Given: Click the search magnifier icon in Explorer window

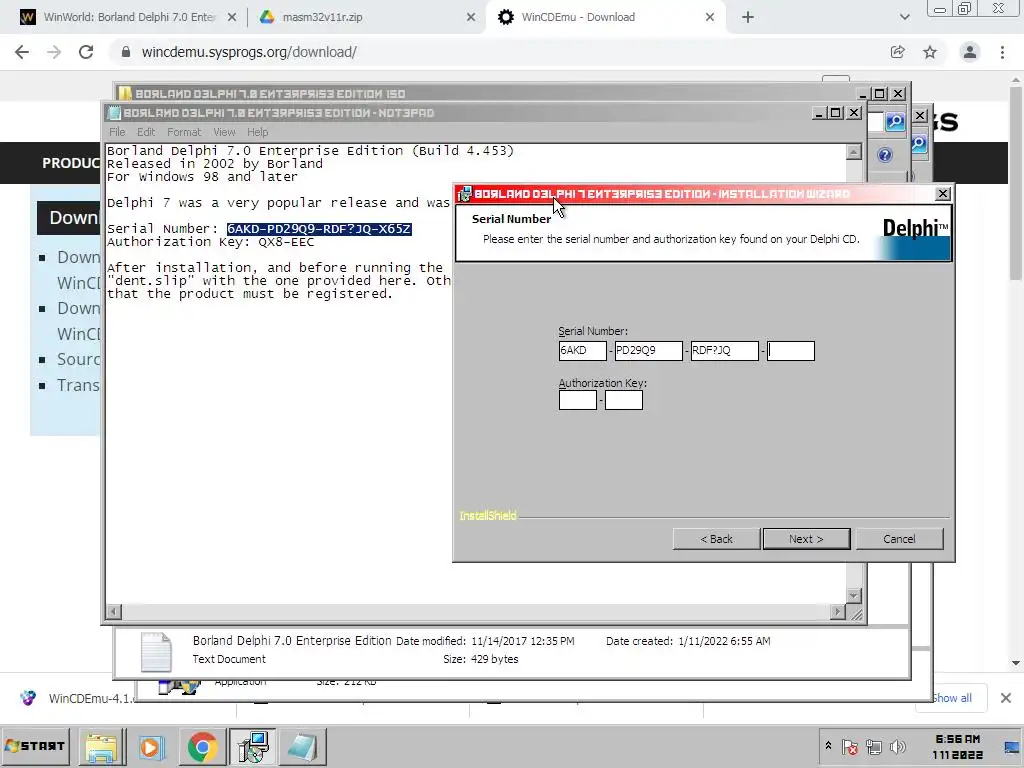Looking at the screenshot, I should pyautogui.click(x=895, y=121).
